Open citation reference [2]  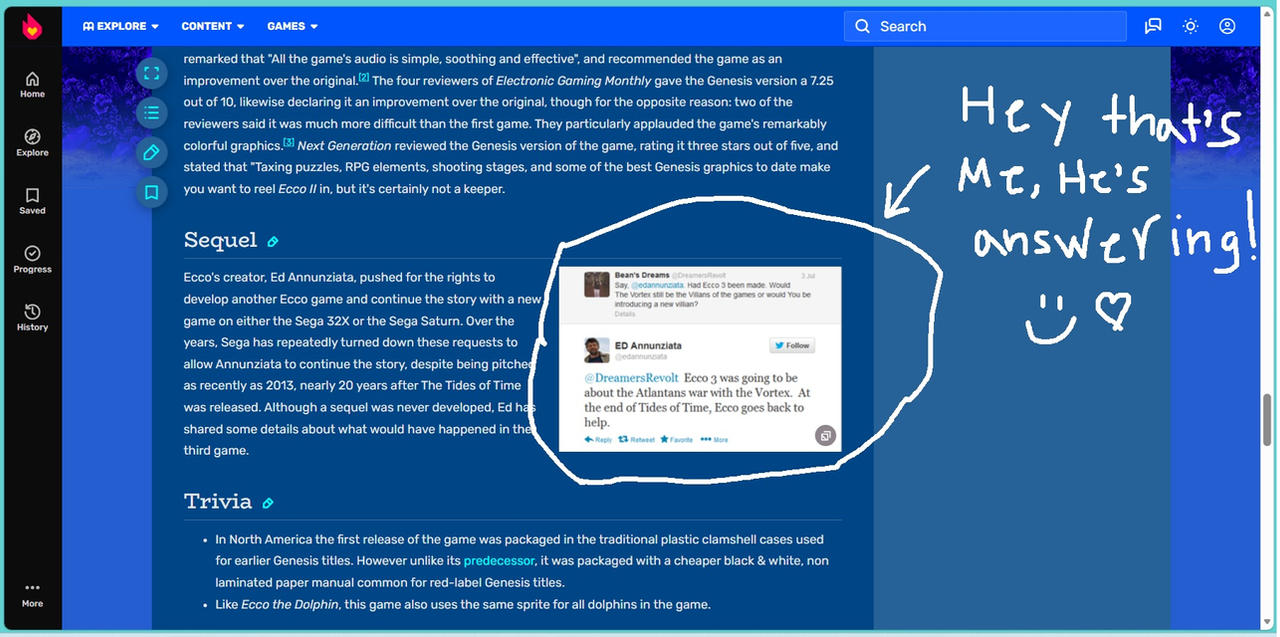[x=364, y=77]
